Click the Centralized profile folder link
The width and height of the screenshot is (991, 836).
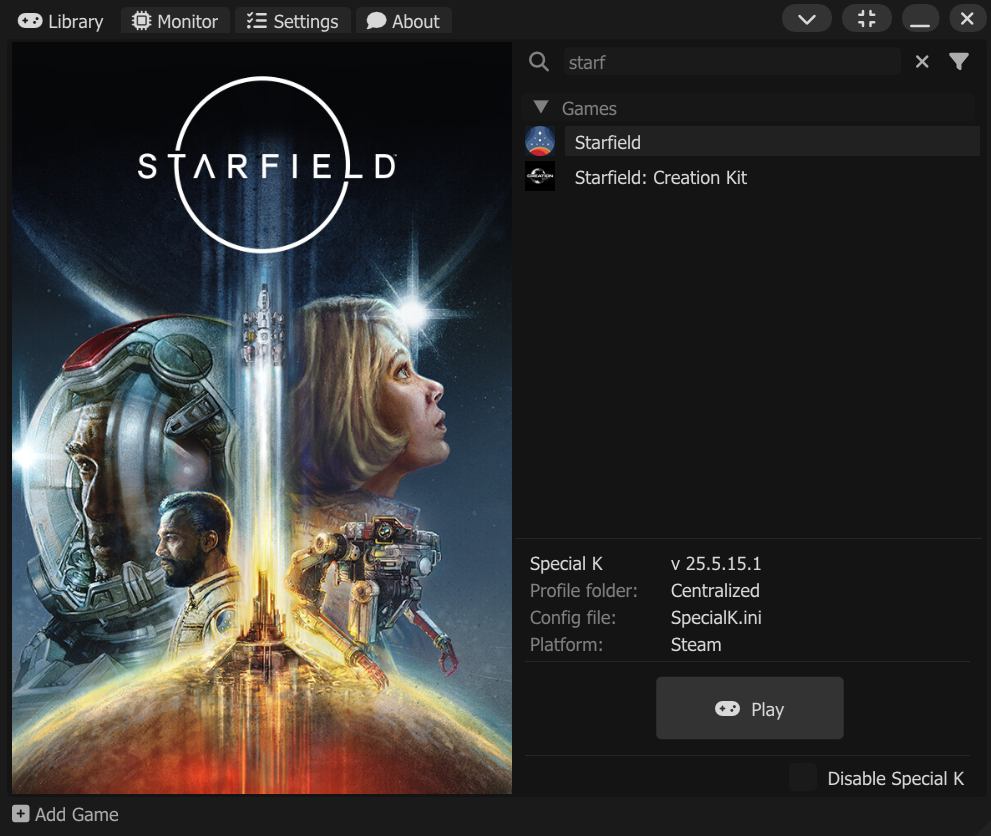tap(715, 591)
